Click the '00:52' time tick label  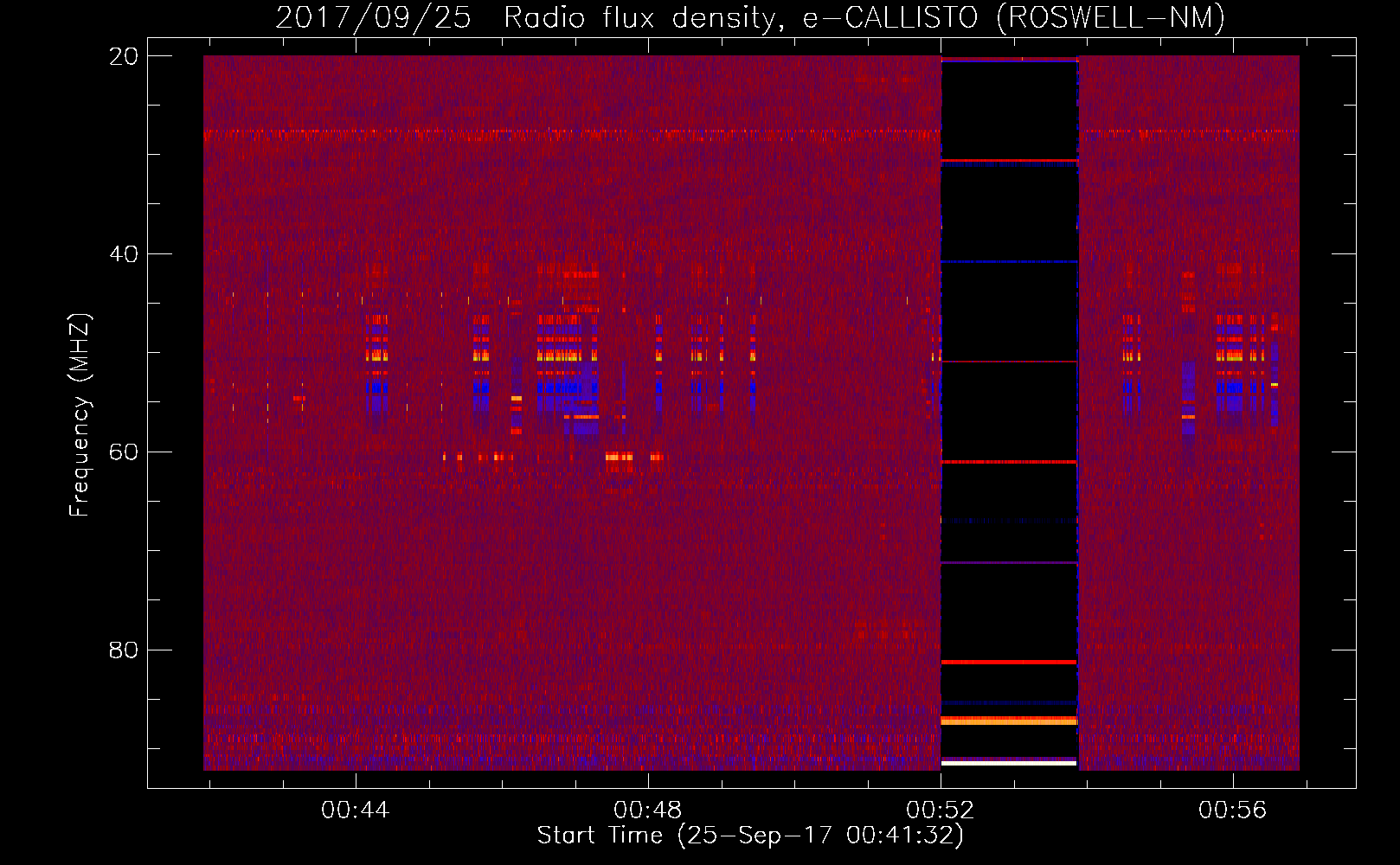coord(940,811)
